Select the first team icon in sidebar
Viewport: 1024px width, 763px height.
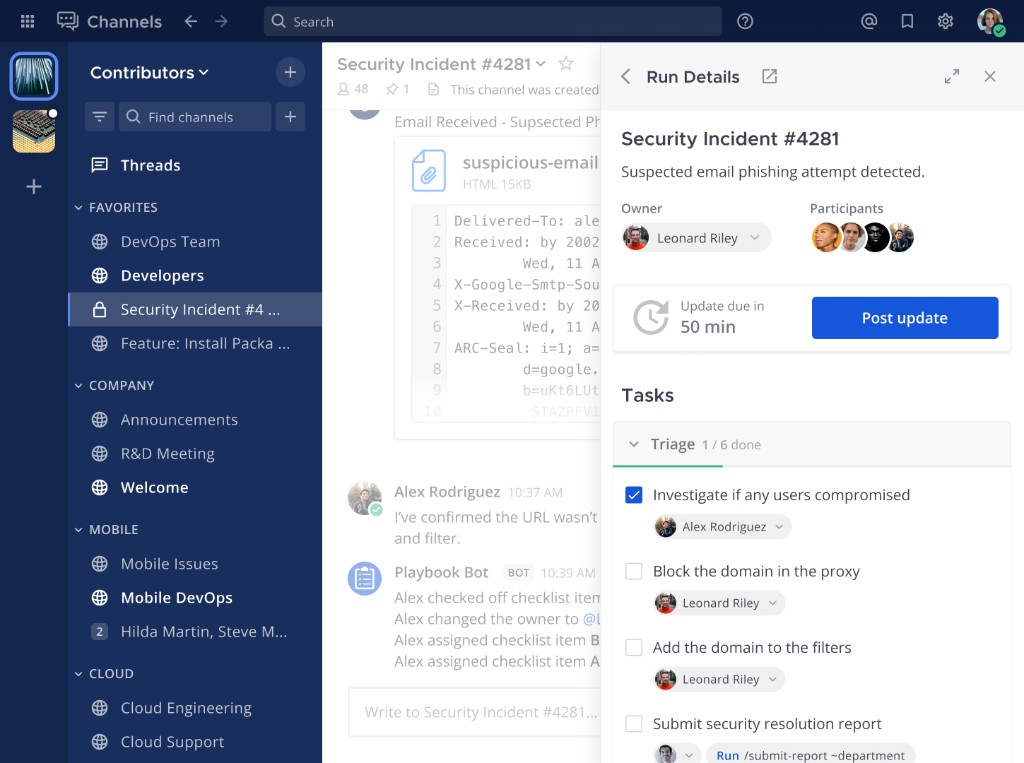[34, 76]
